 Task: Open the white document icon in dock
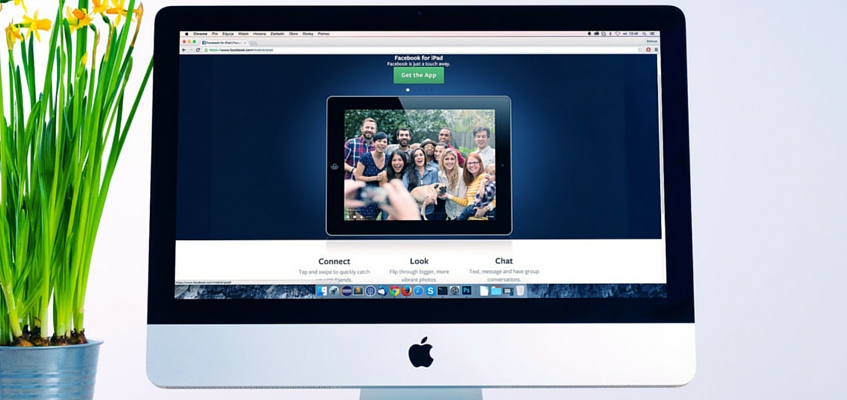coord(484,291)
